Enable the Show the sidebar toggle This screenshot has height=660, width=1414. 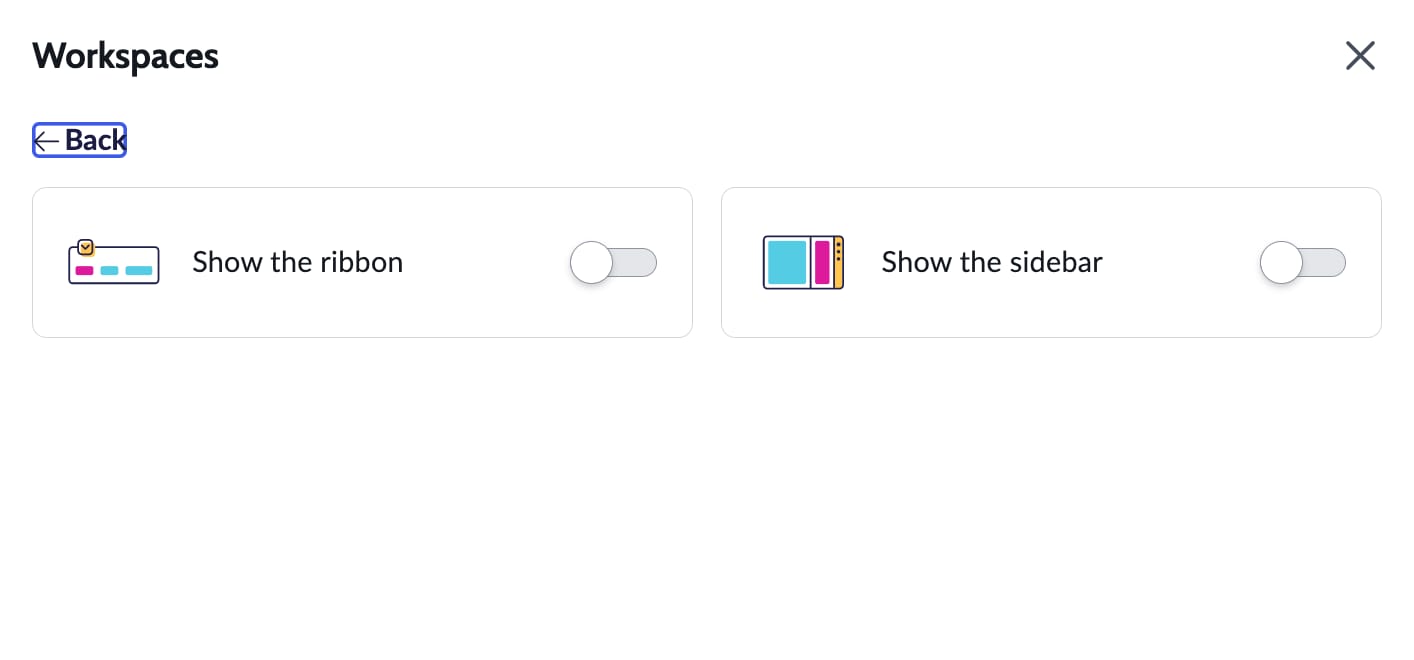click(1303, 262)
